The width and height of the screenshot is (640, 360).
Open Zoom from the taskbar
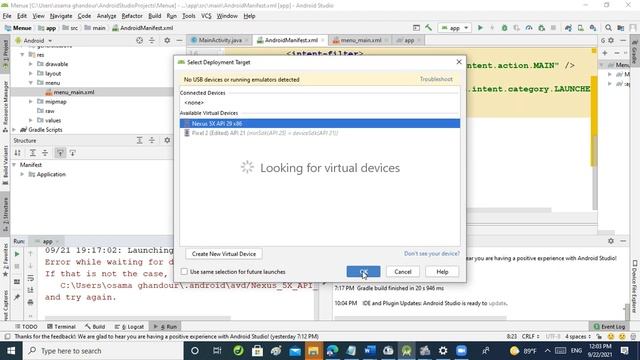pos(462,351)
